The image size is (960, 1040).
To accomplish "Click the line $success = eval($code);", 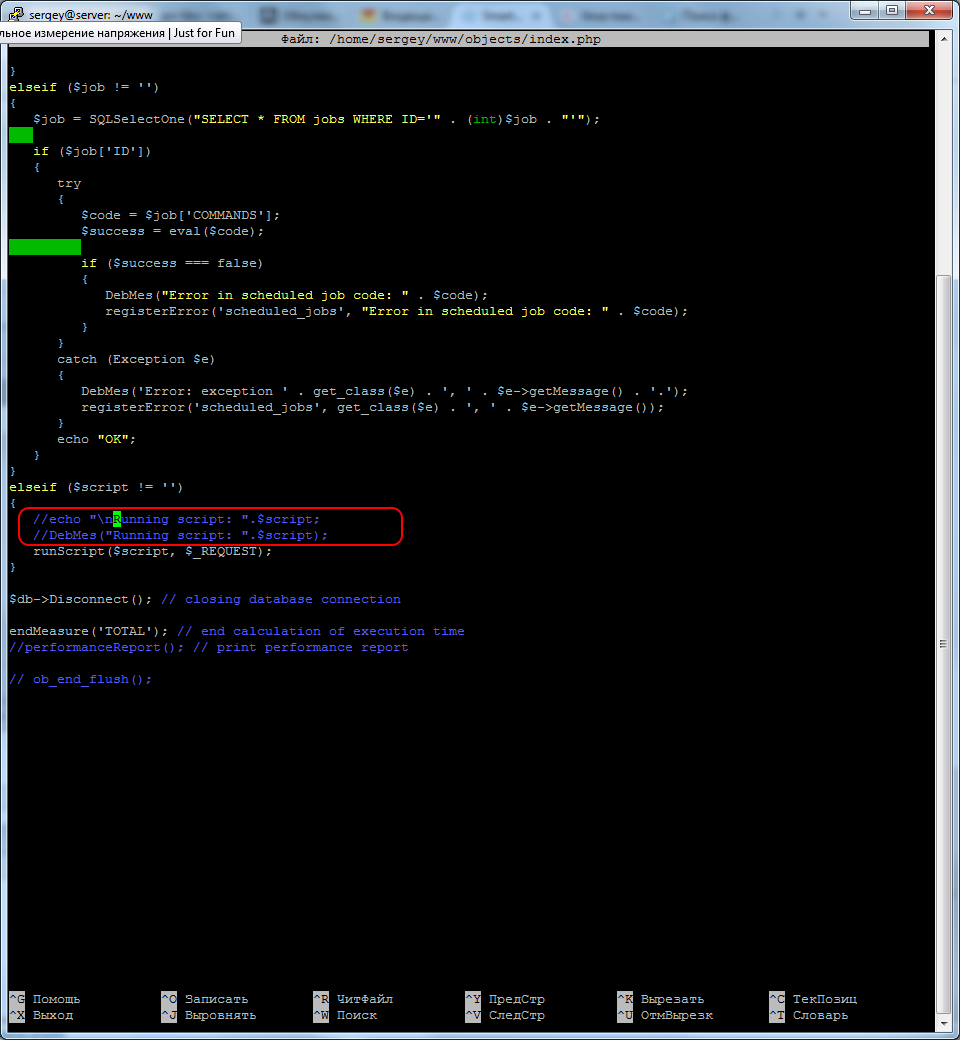I will coord(172,231).
